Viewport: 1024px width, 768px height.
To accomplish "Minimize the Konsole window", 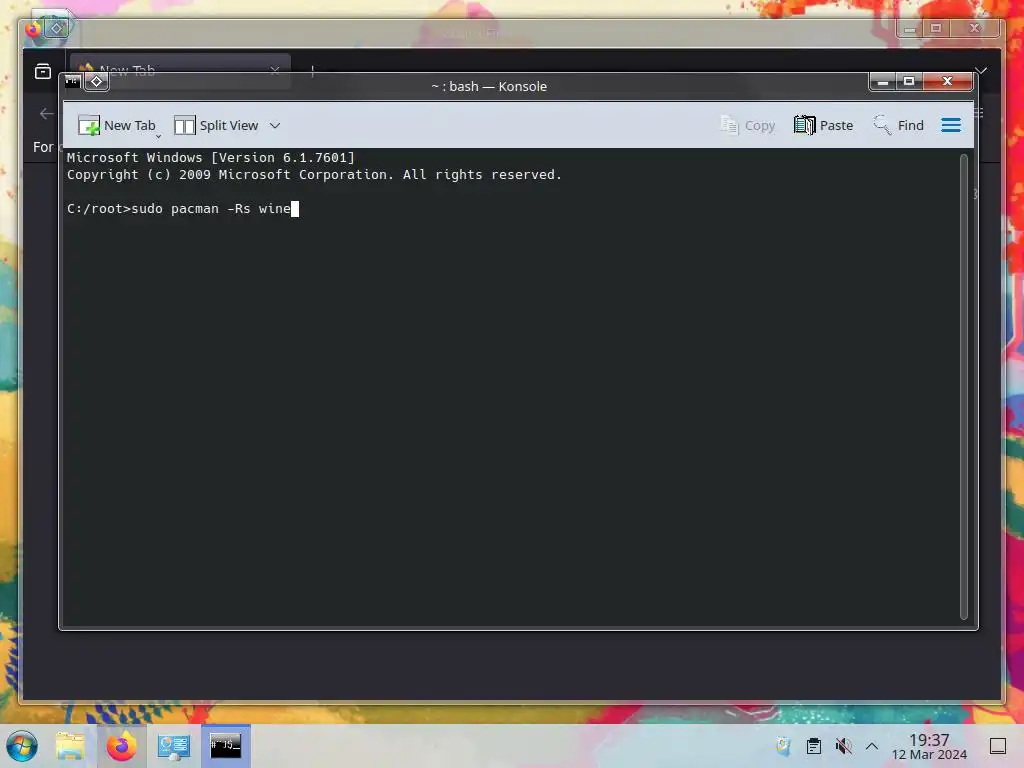I will coord(883,82).
